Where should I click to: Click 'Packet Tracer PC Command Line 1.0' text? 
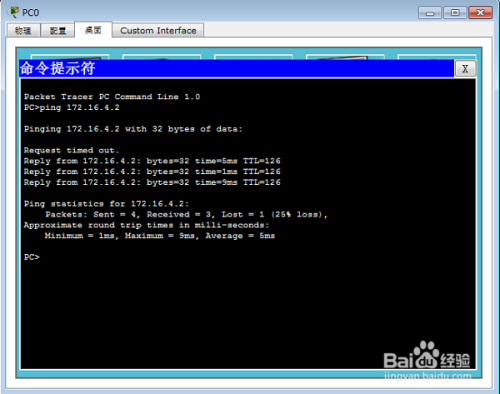pos(112,97)
